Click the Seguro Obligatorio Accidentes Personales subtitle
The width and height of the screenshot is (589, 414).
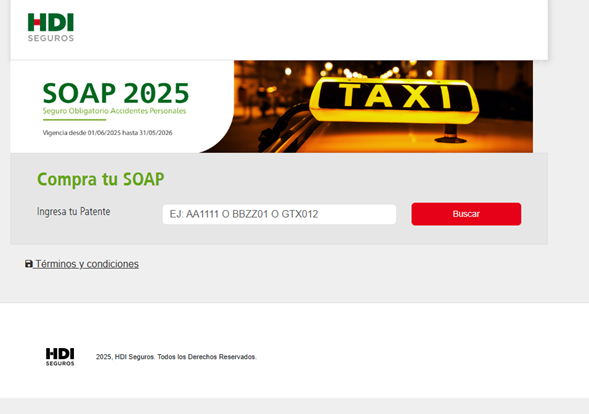(x=114, y=111)
